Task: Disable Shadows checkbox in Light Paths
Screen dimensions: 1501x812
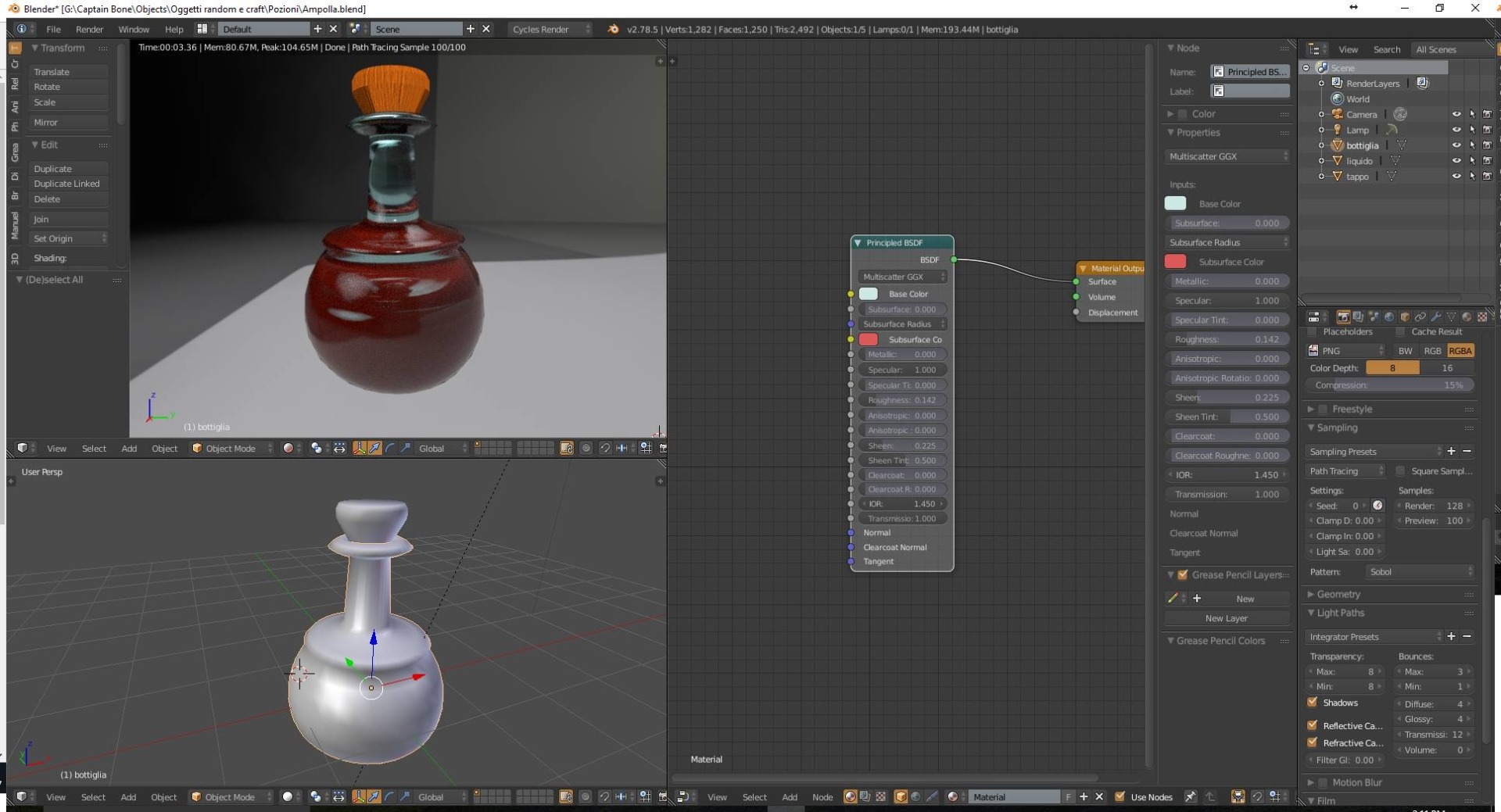Action: (x=1313, y=702)
